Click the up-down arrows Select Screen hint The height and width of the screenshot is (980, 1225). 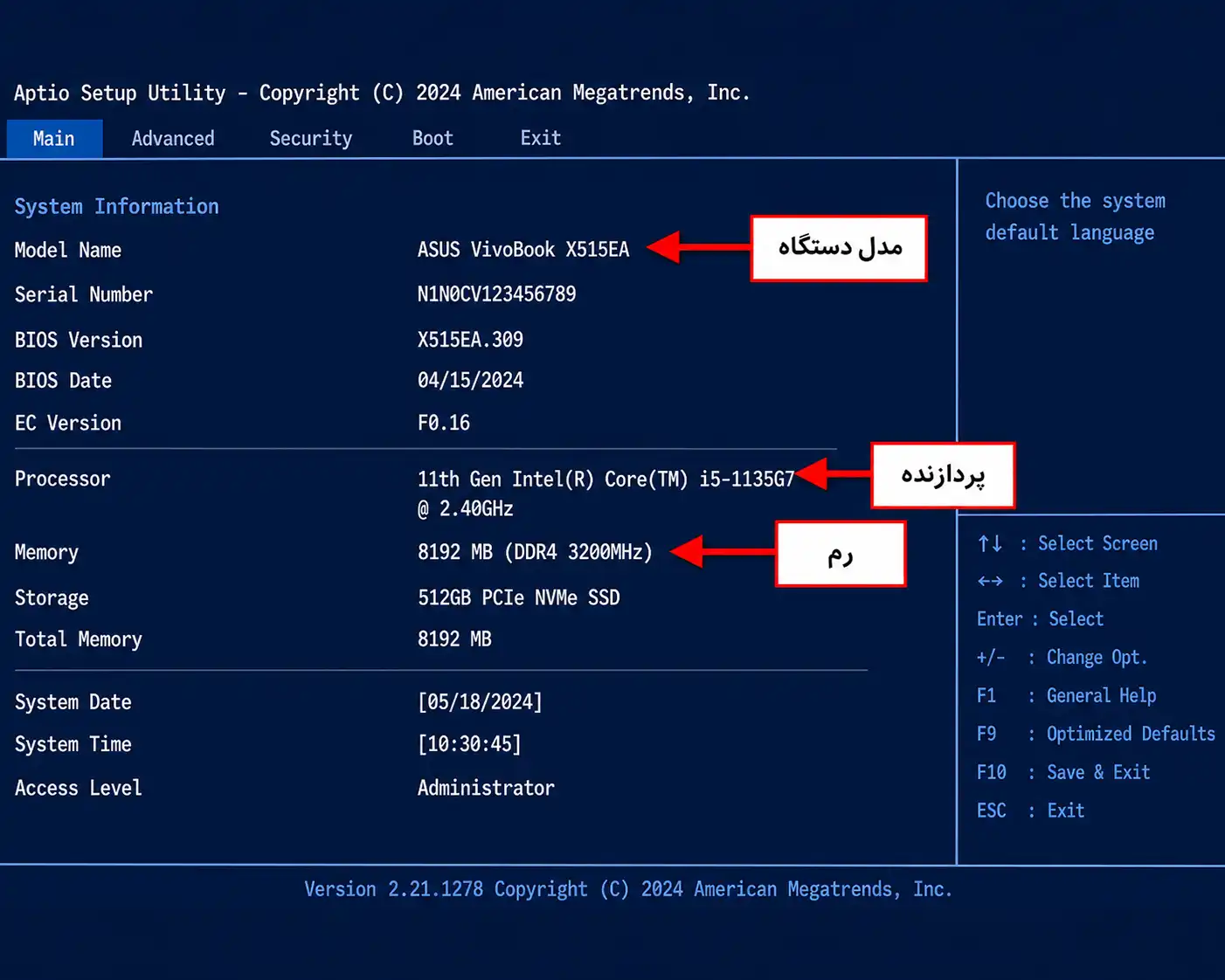click(1068, 544)
